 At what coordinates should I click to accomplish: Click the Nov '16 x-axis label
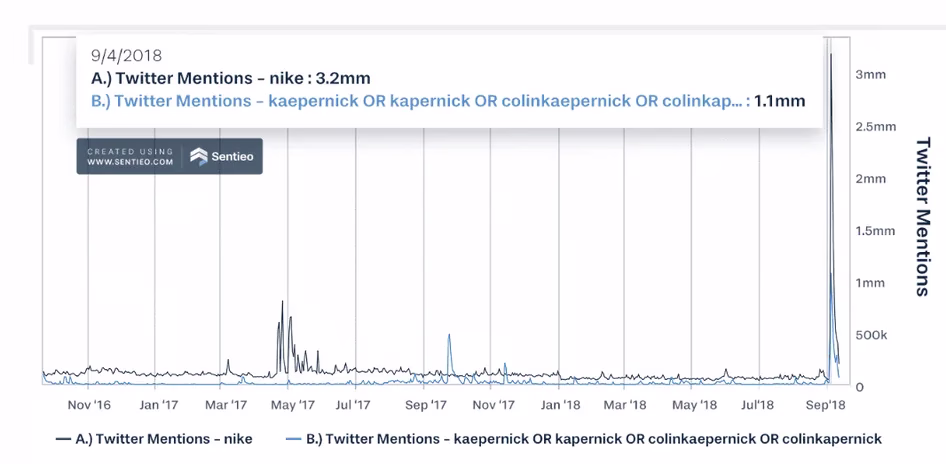89,405
